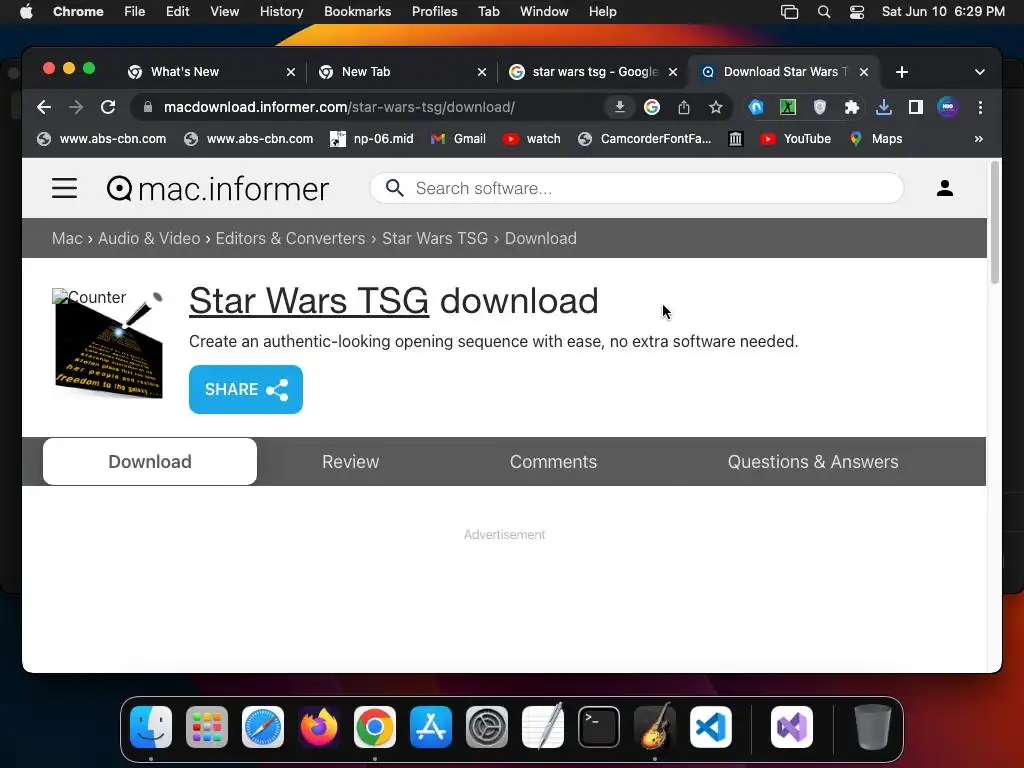Open the History menu
This screenshot has width=1024, height=768.
tap(281, 11)
